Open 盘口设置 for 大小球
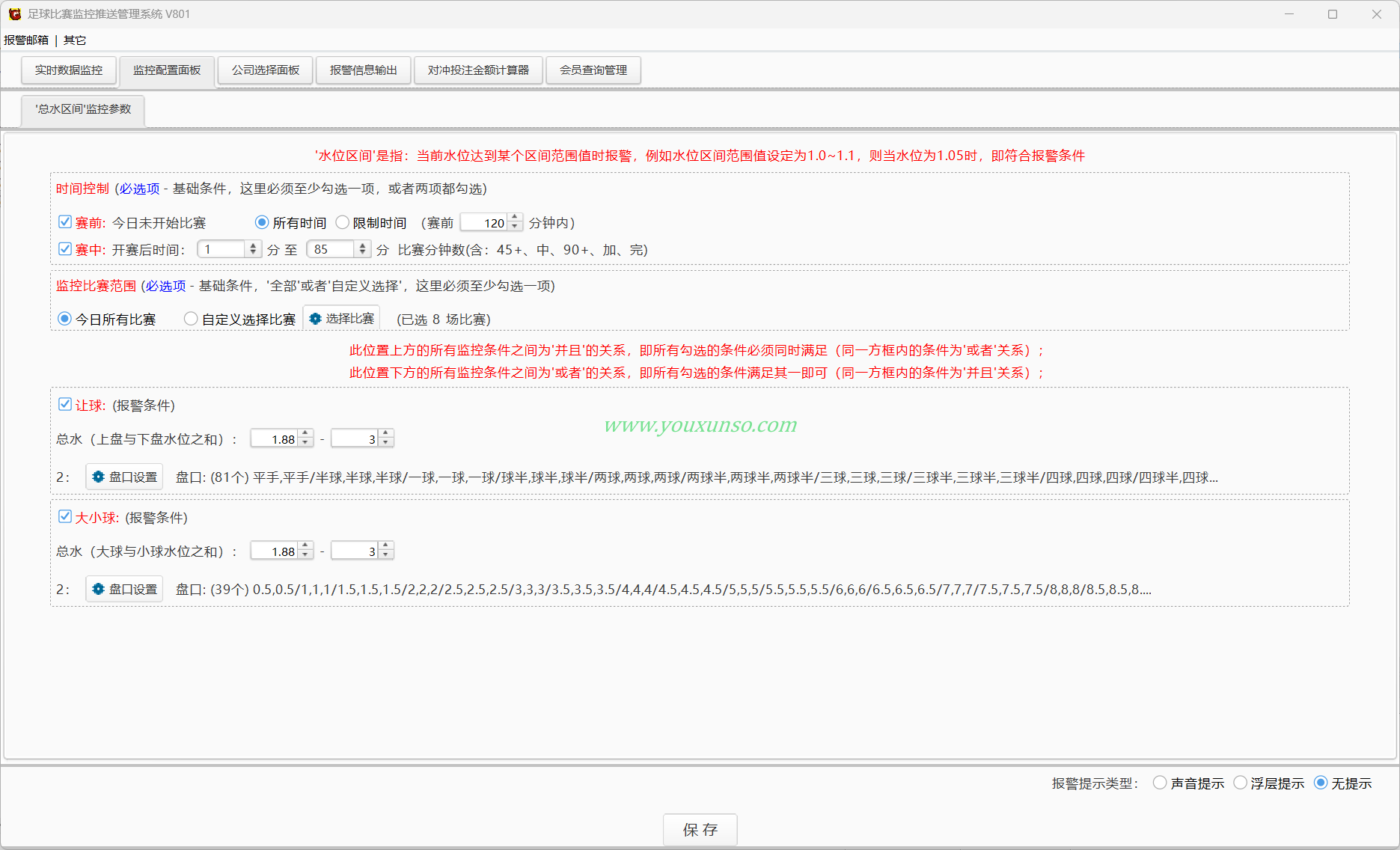Viewport: 1400px width, 850px height. [124, 589]
